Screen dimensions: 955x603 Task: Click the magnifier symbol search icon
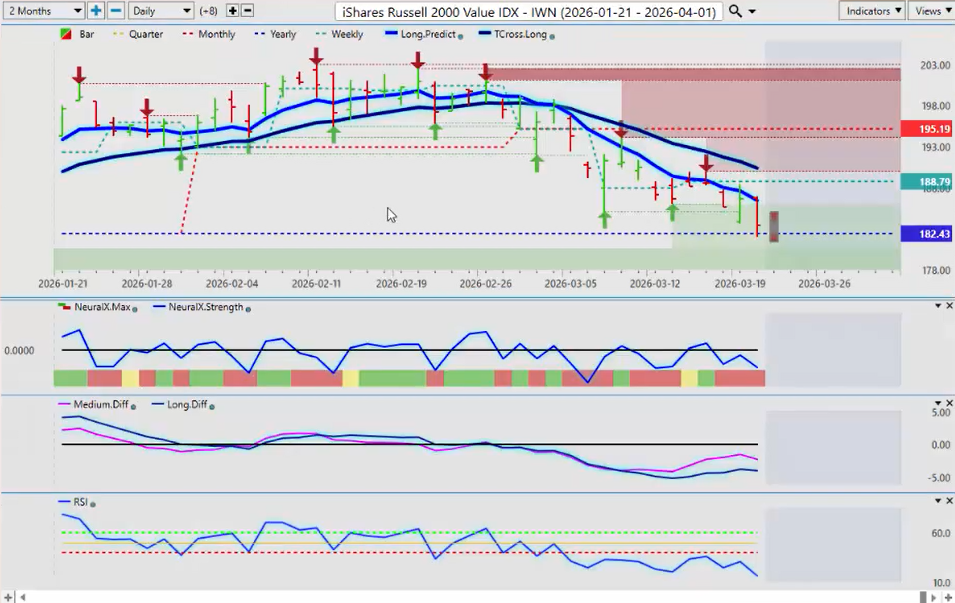(x=735, y=11)
